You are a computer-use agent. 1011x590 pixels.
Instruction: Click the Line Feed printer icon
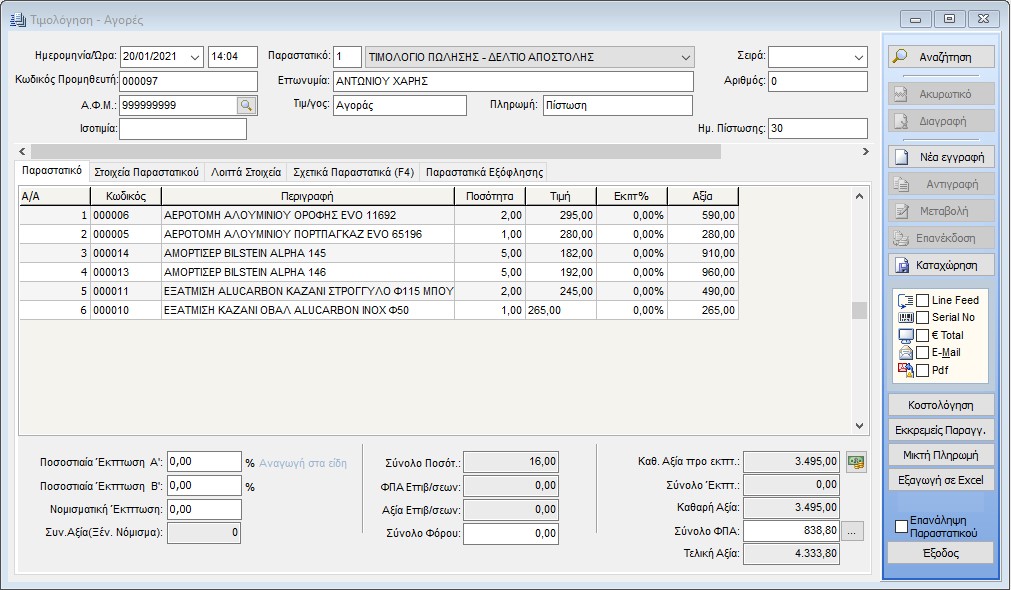coord(905,300)
